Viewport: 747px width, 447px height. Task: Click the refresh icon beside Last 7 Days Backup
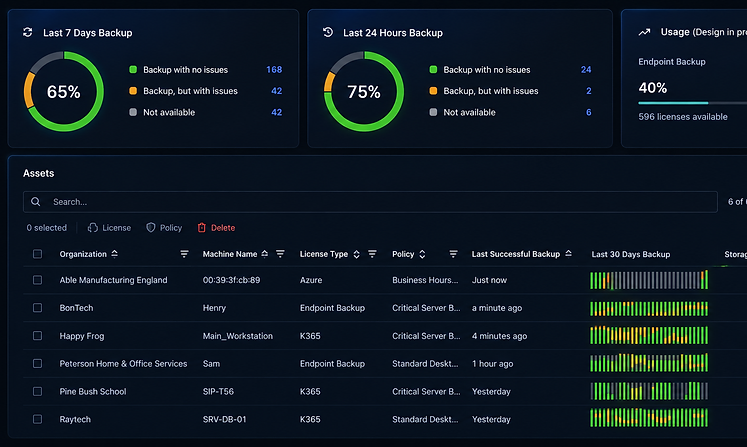(x=28, y=32)
